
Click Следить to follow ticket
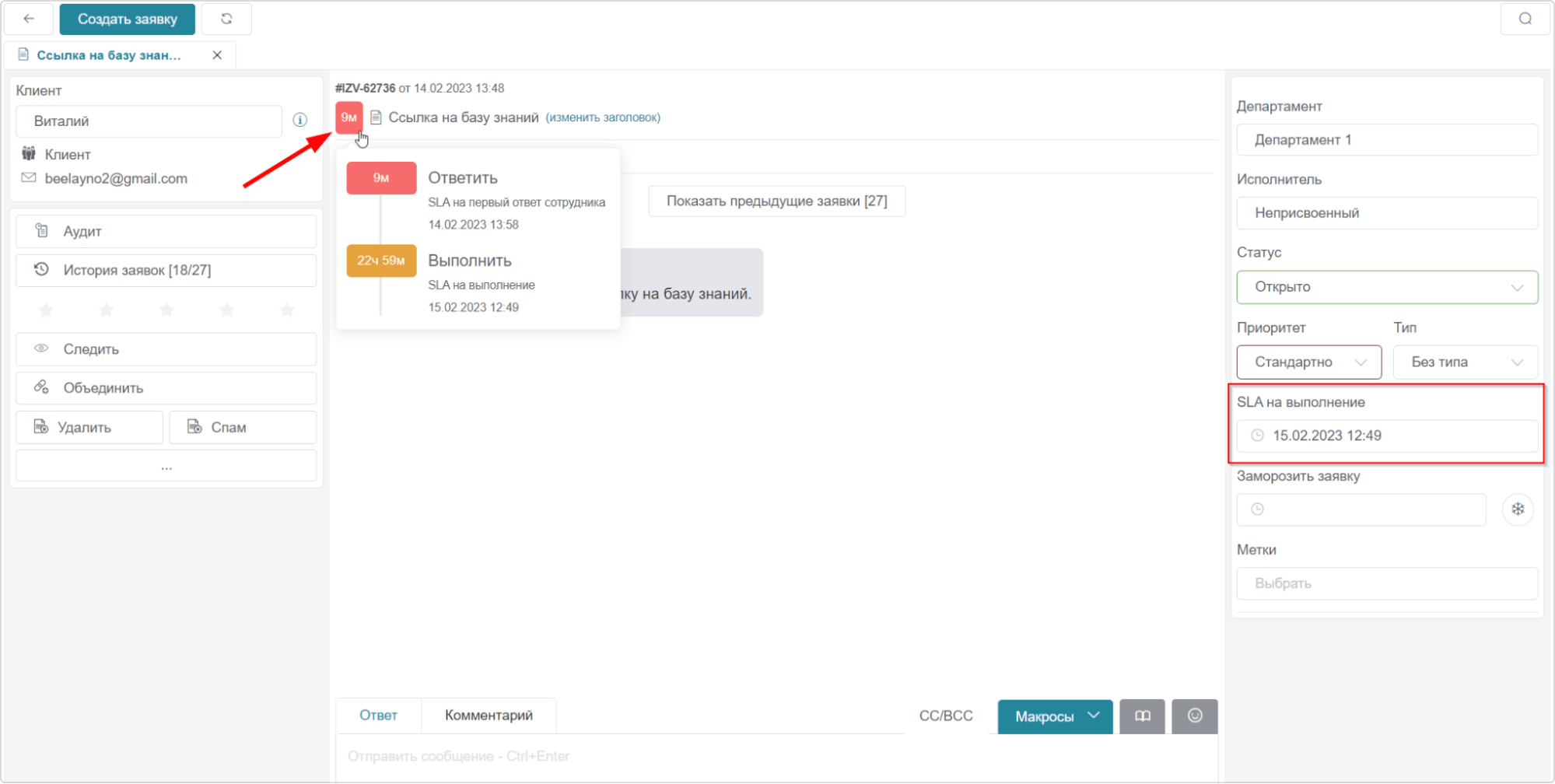tap(166, 349)
